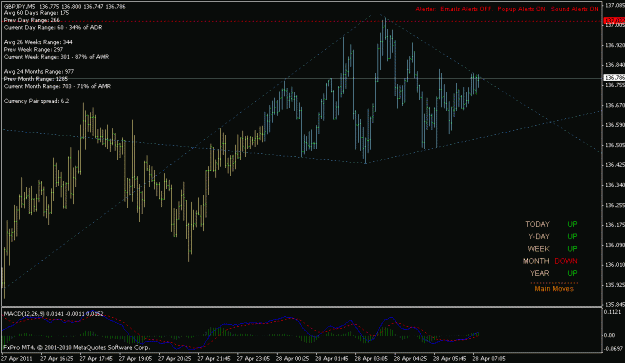Click the 'Prev Month Range: 1285' label
The image size is (625, 363).
(35, 79)
